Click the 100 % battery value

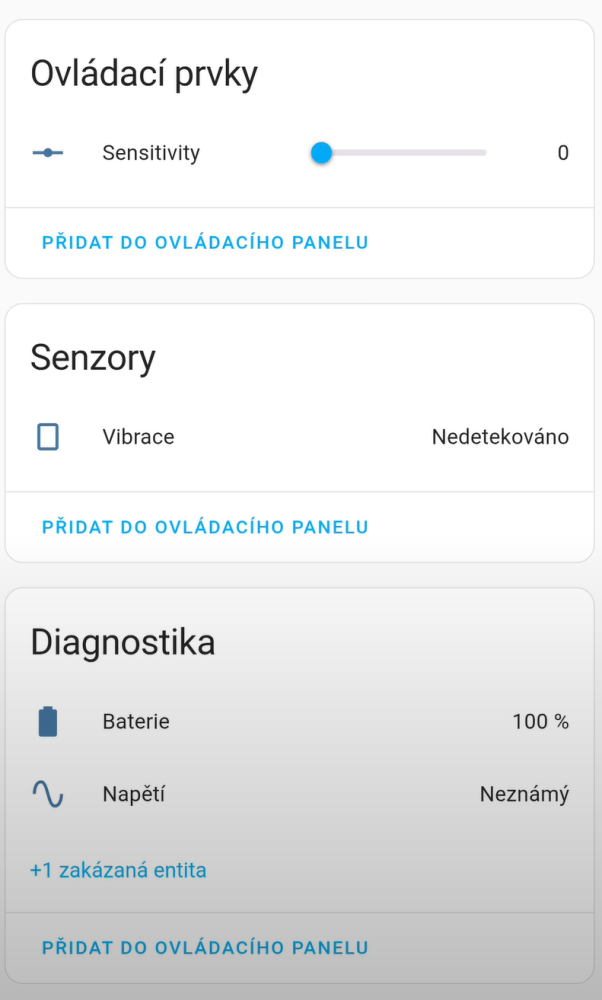[x=540, y=721]
